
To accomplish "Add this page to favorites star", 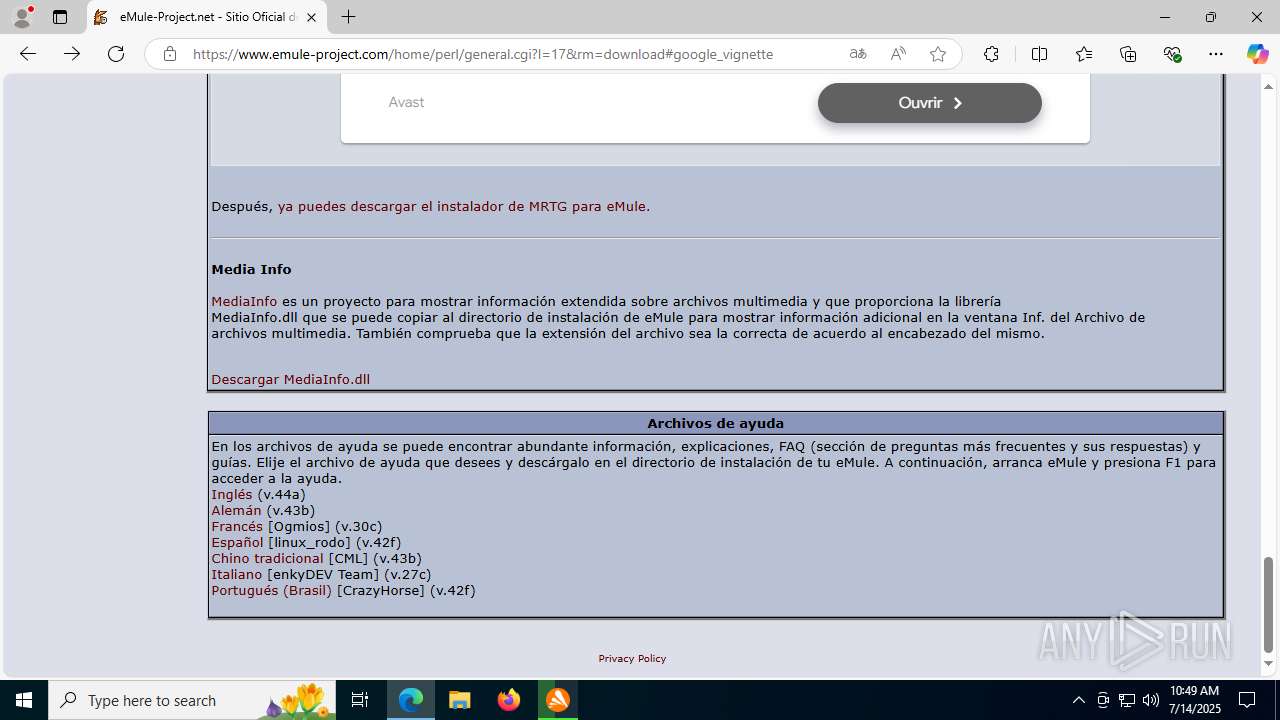I will pos(938,54).
